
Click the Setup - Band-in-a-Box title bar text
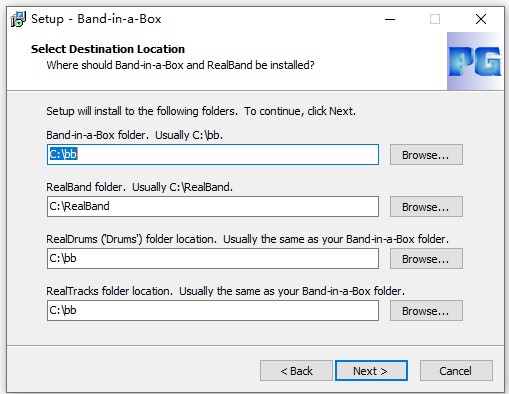96,19
